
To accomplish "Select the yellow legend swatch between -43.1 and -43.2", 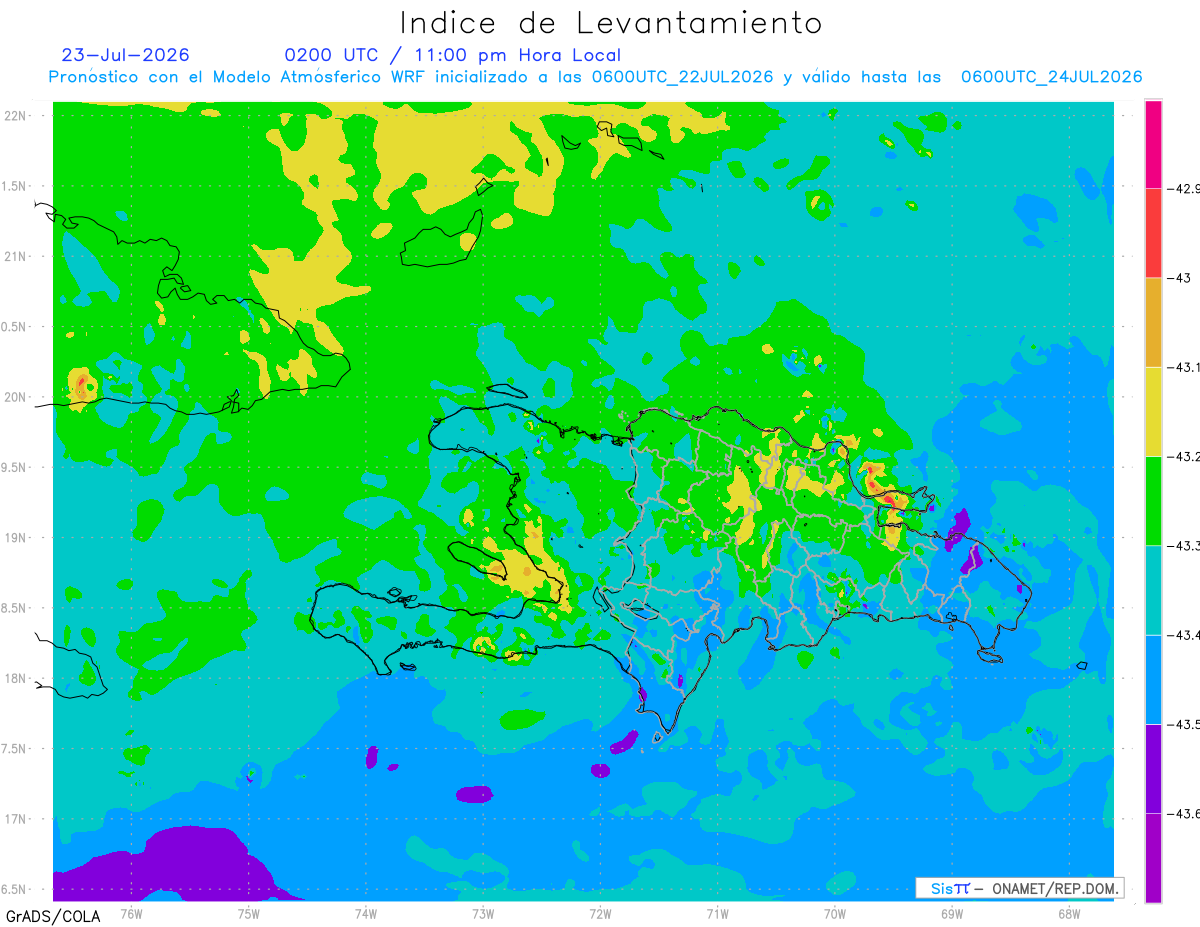I will click(1153, 411).
